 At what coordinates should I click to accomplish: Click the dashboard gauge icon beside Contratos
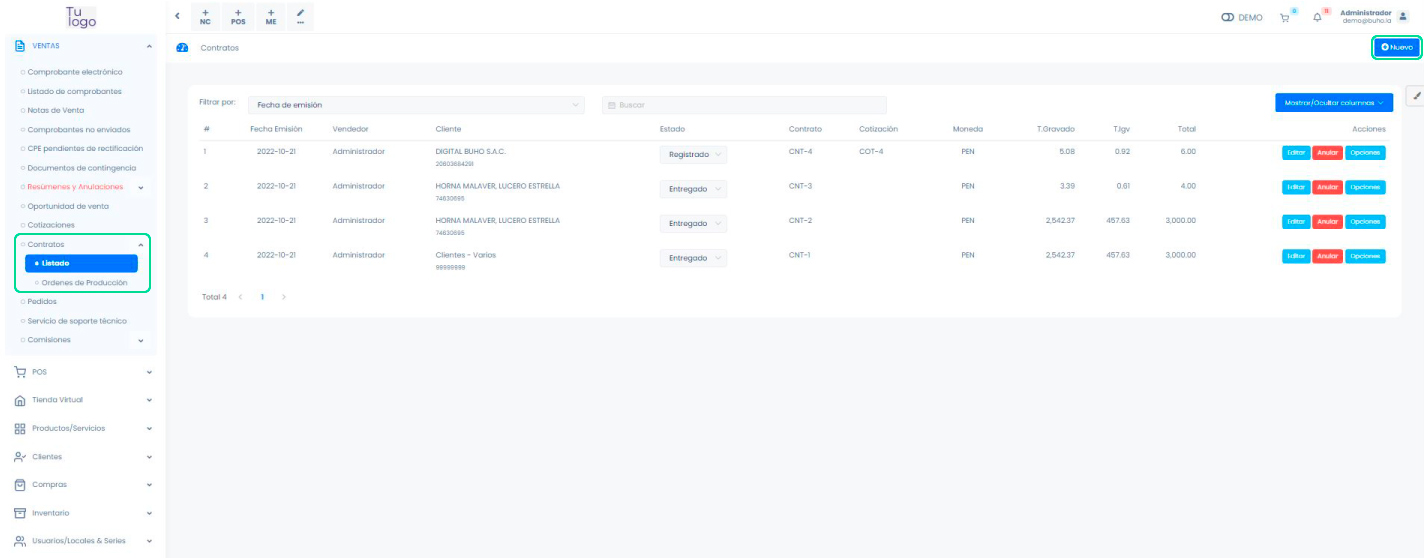pyautogui.click(x=182, y=48)
